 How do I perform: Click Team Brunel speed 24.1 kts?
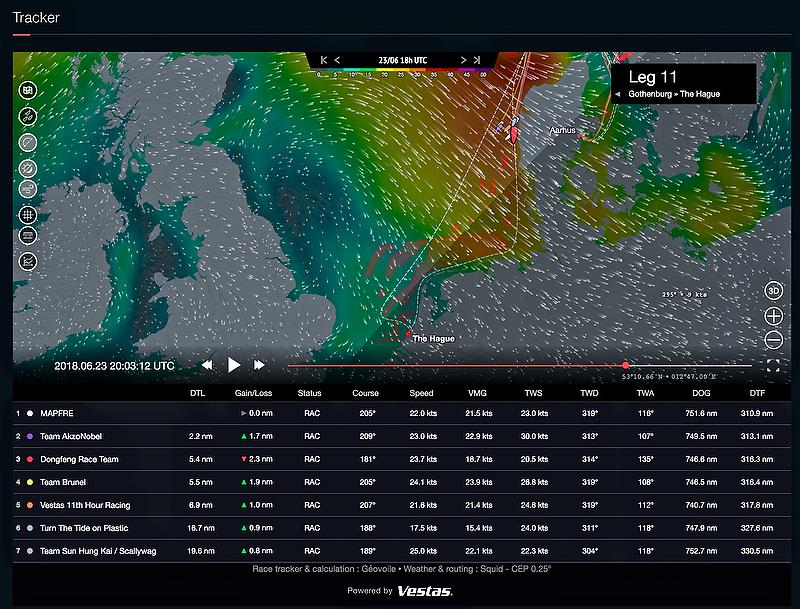[x=423, y=482]
